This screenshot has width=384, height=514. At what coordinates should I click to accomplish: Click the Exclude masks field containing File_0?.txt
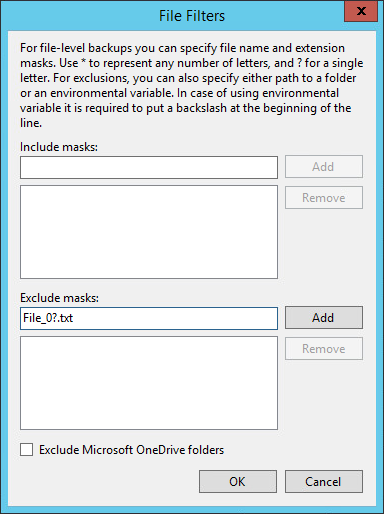pos(149,318)
